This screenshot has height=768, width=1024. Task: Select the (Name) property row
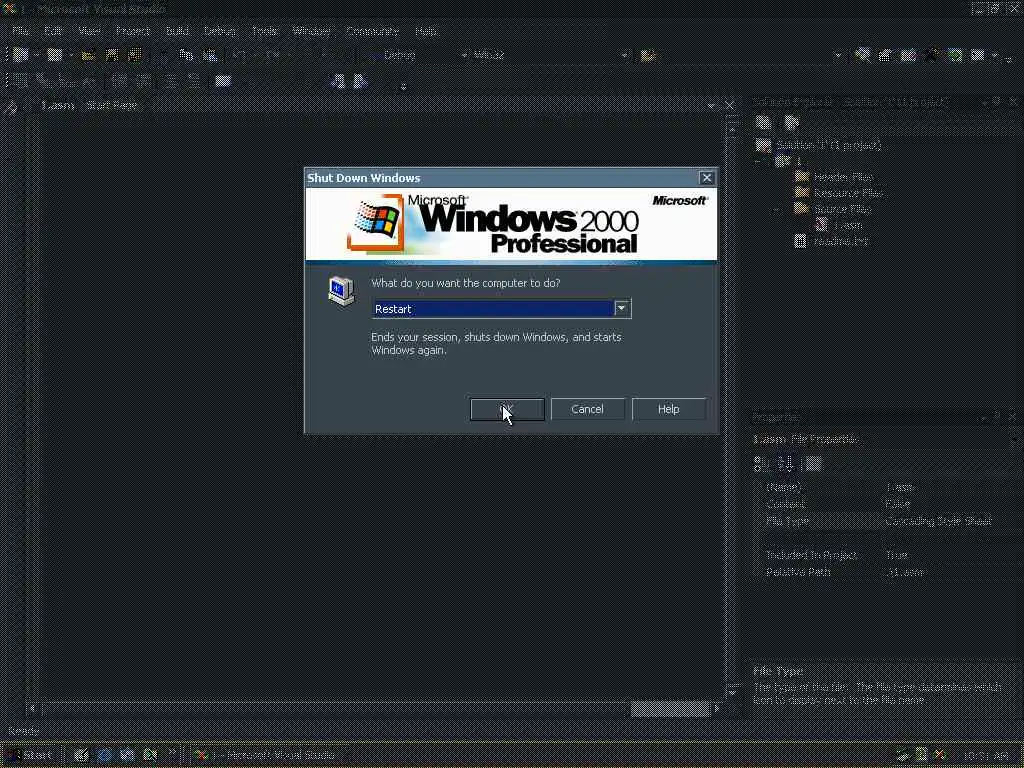888,487
